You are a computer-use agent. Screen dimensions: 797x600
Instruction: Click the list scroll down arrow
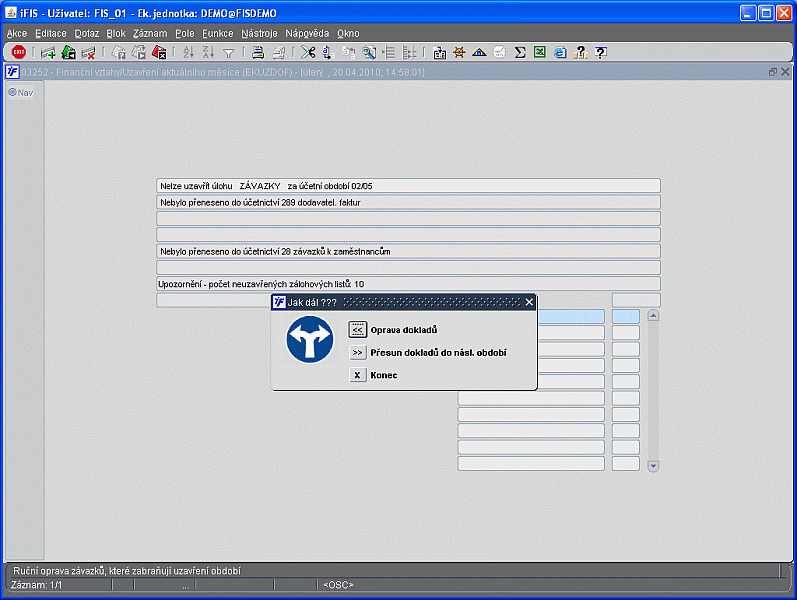[x=653, y=466]
